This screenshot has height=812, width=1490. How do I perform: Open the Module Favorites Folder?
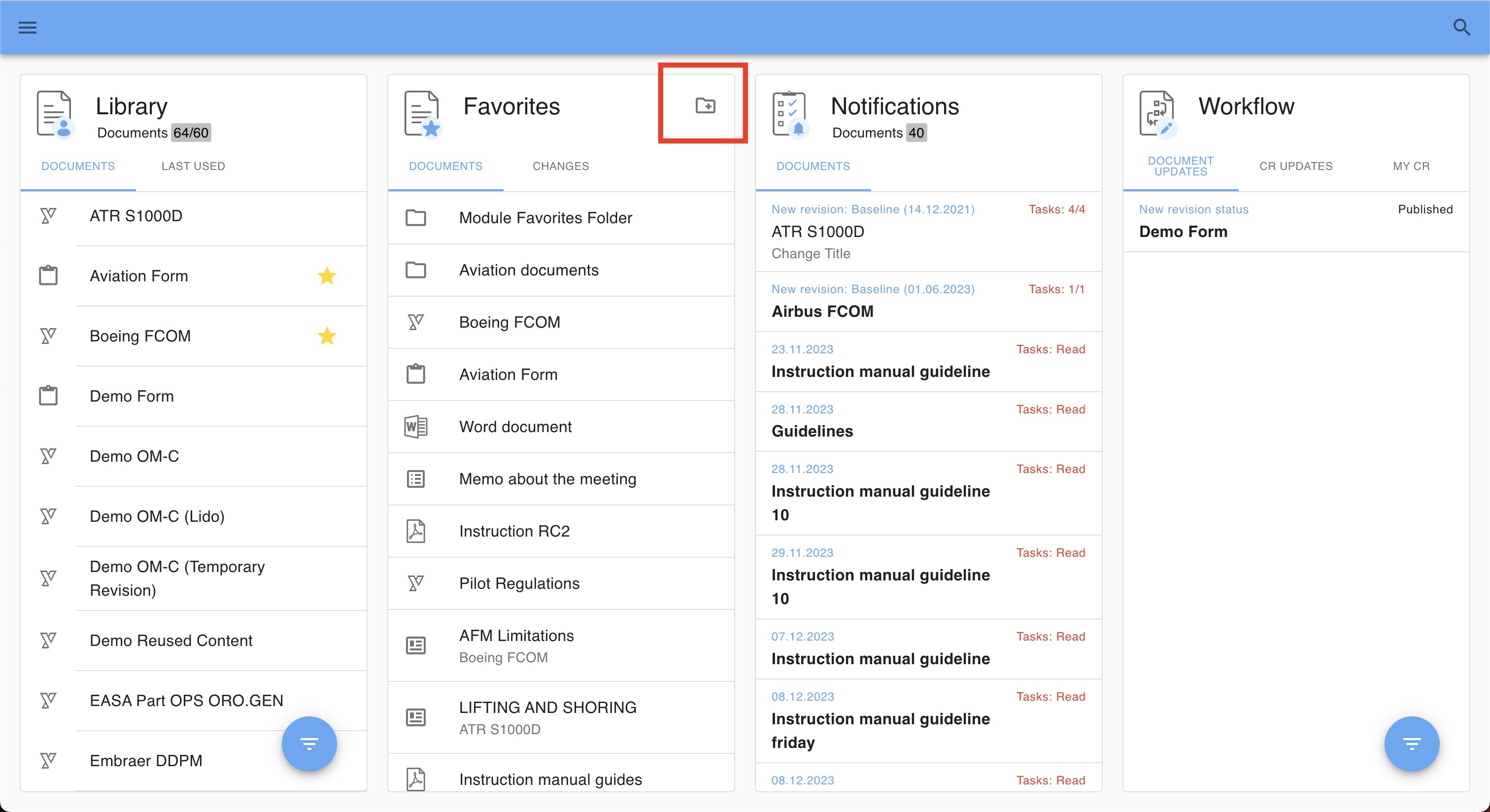[545, 218]
